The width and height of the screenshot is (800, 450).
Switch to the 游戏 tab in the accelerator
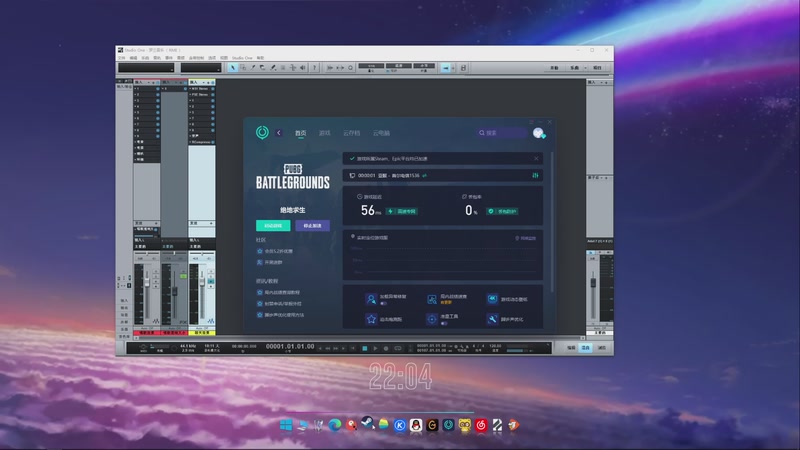(324, 133)
